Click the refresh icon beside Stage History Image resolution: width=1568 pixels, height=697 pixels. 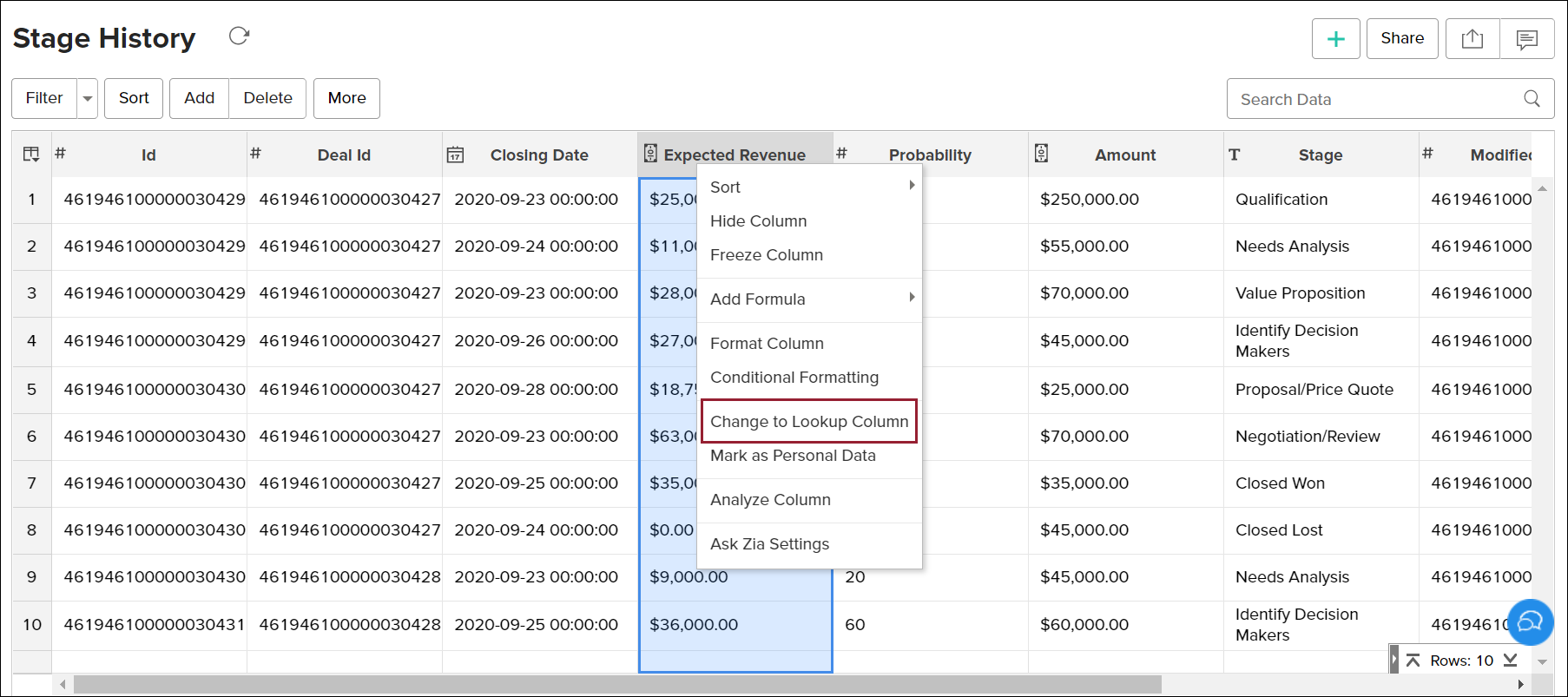(239, 36)
